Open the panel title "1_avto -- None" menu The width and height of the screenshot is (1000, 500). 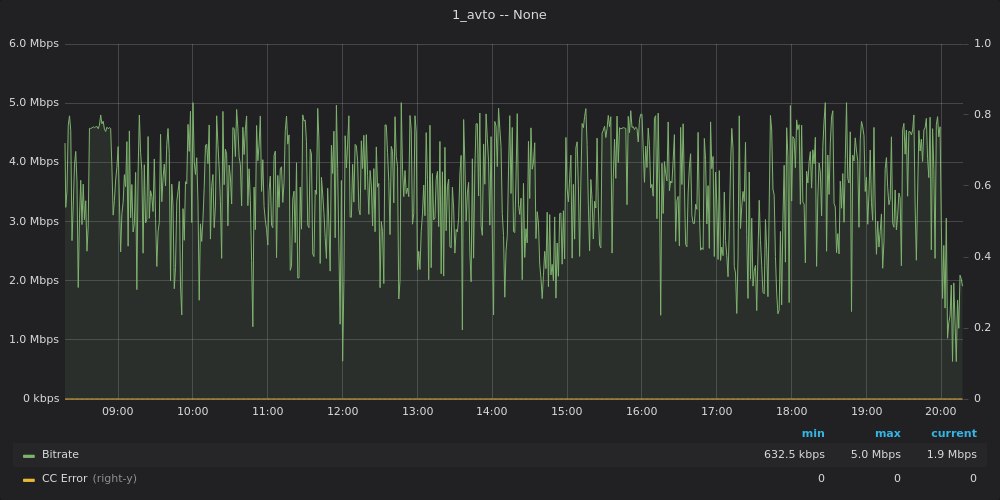coord(499,15)
